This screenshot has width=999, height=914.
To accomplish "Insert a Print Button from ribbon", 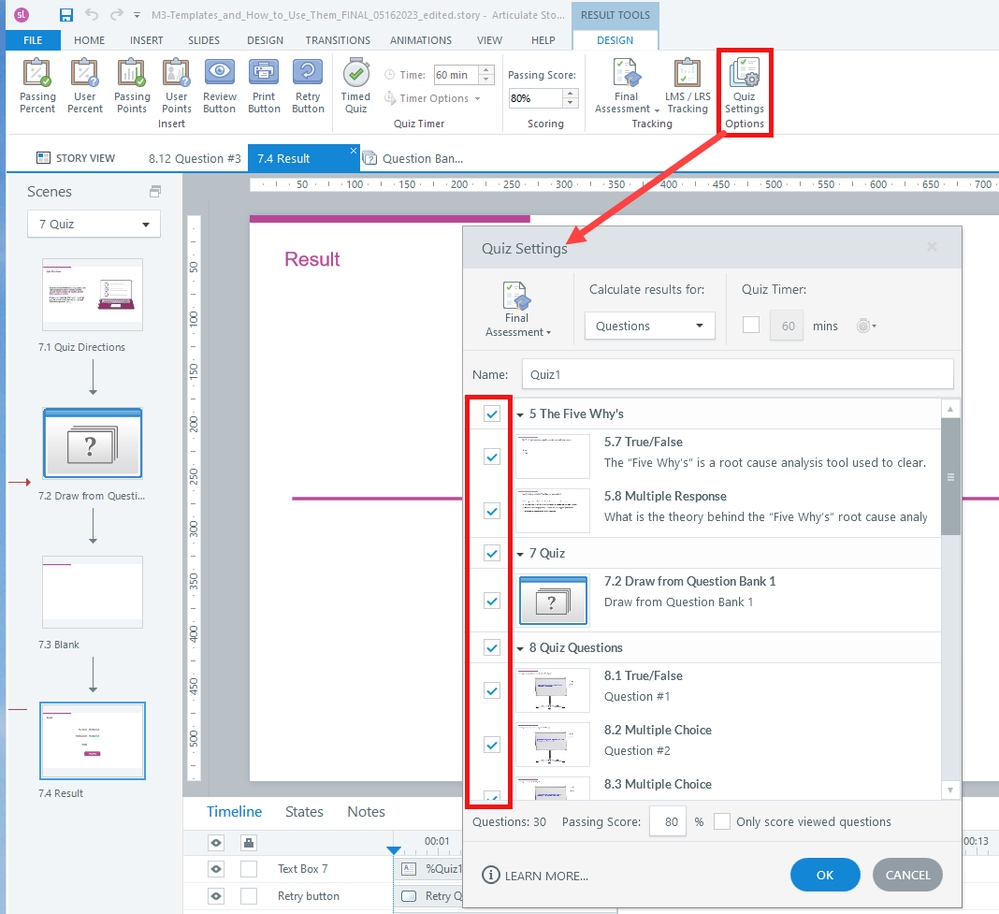I will pyautogui.click(x=264, y=87).
